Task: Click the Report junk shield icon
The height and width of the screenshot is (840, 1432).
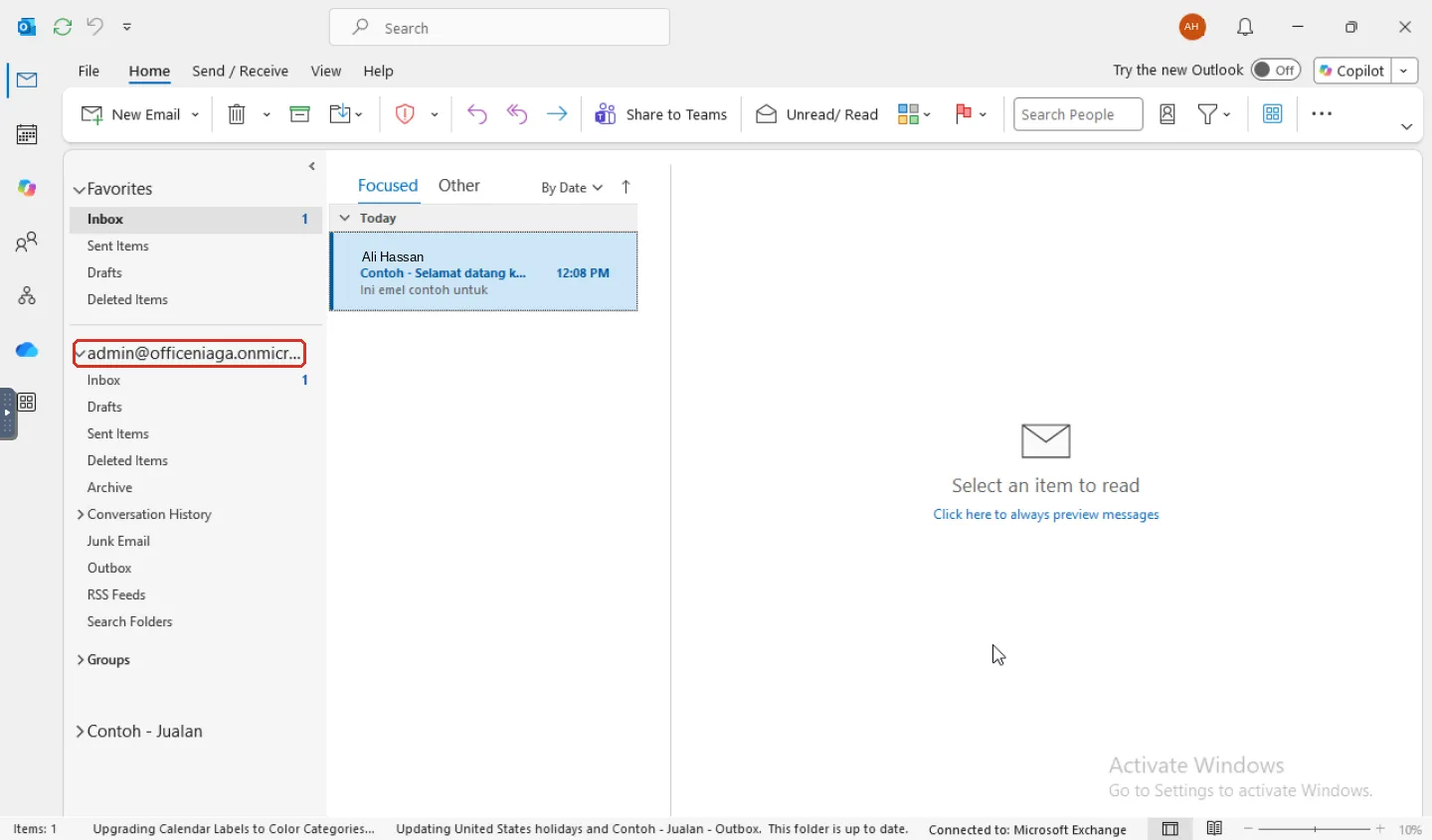Action: [x=405, y=114]
